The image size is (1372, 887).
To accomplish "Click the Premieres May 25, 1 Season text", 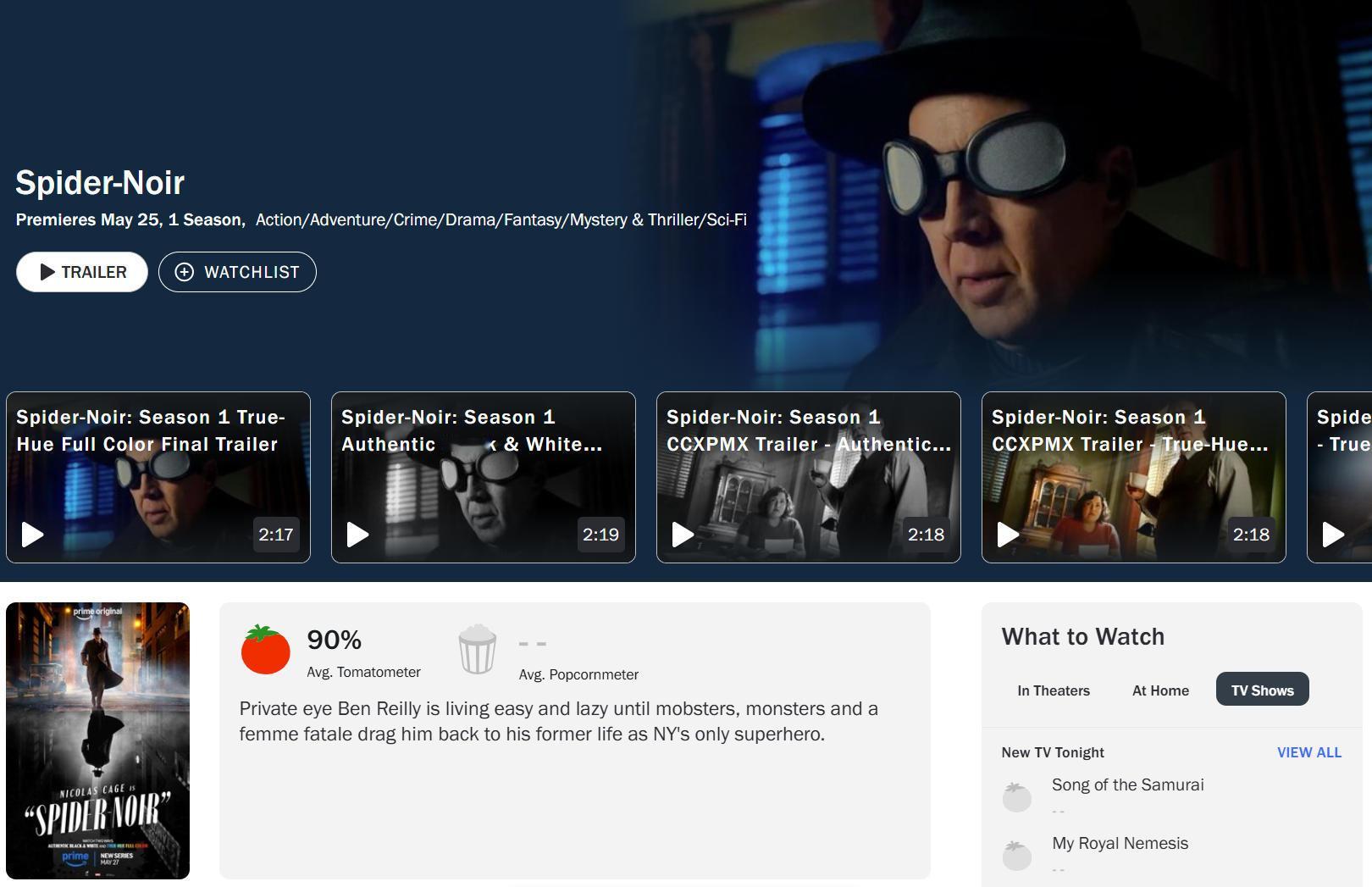I will click(130, 220).
